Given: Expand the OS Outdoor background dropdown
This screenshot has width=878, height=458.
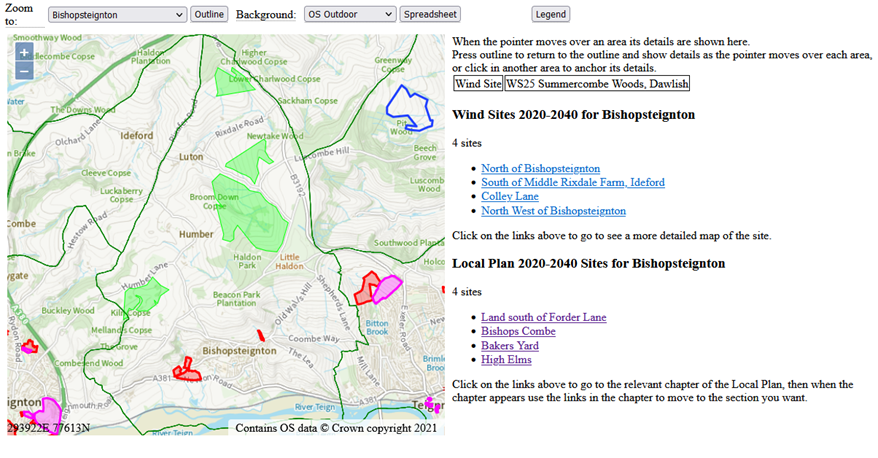Looking at the screenshot, I should [349, 14].
